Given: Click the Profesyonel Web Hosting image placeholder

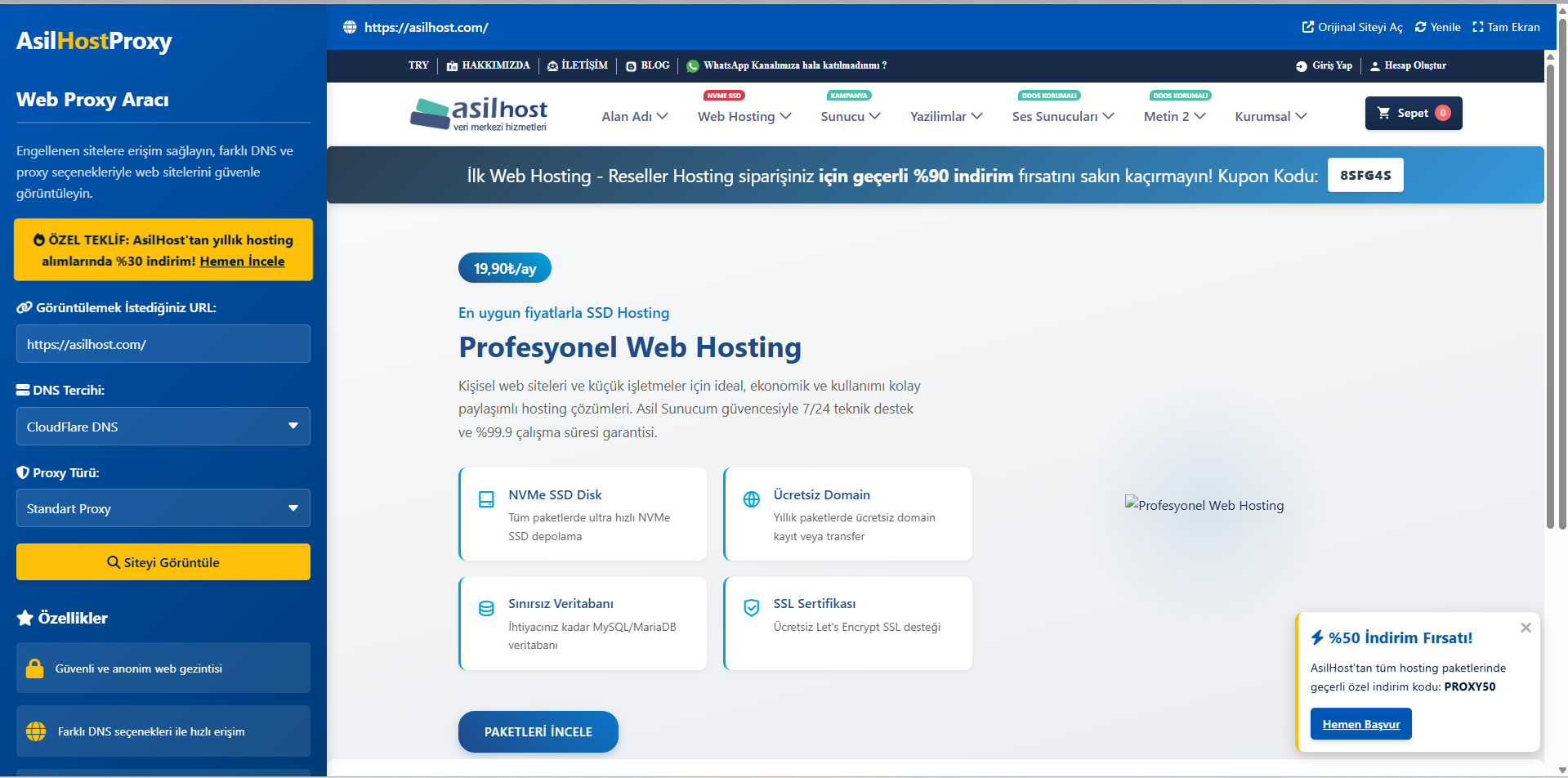Looking at the screenshot, I should pos(1204,505).
